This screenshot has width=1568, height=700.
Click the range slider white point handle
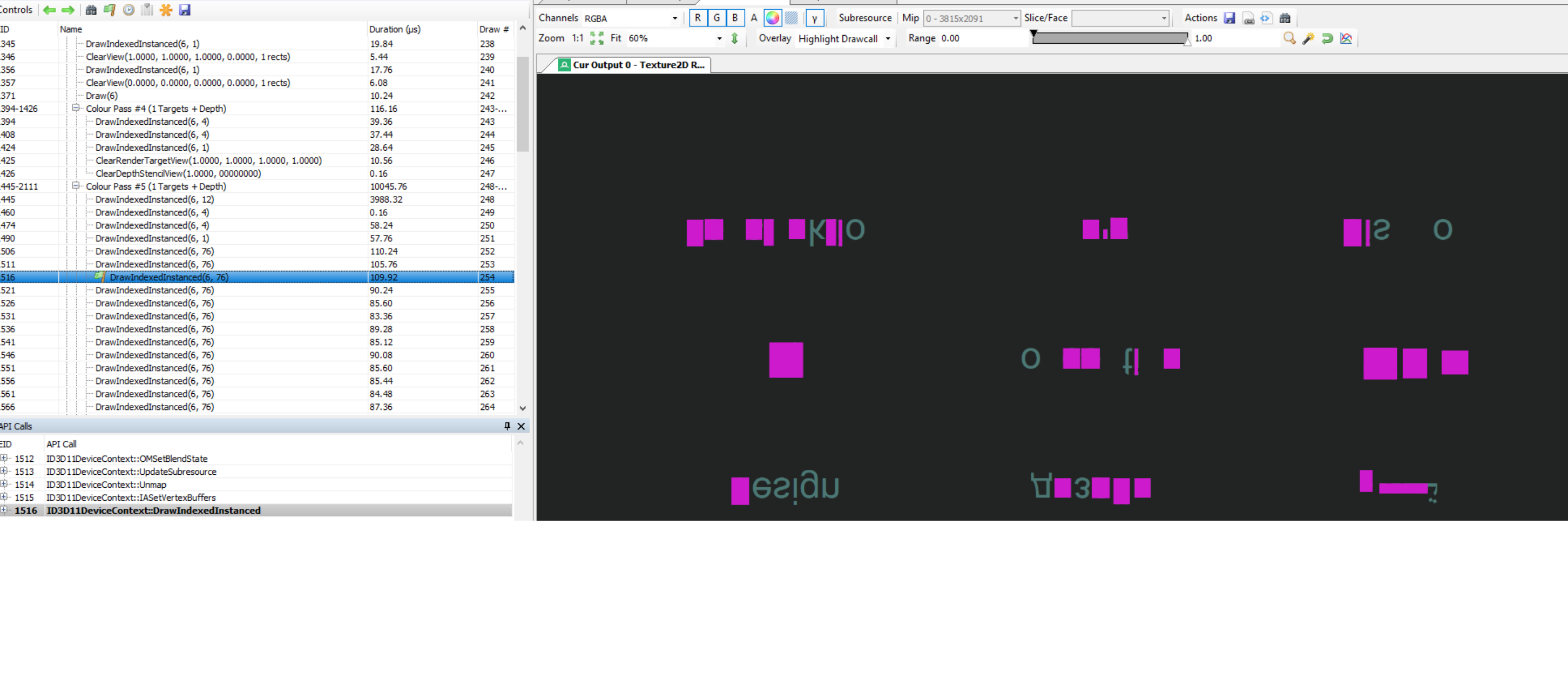coord(1187,42)
